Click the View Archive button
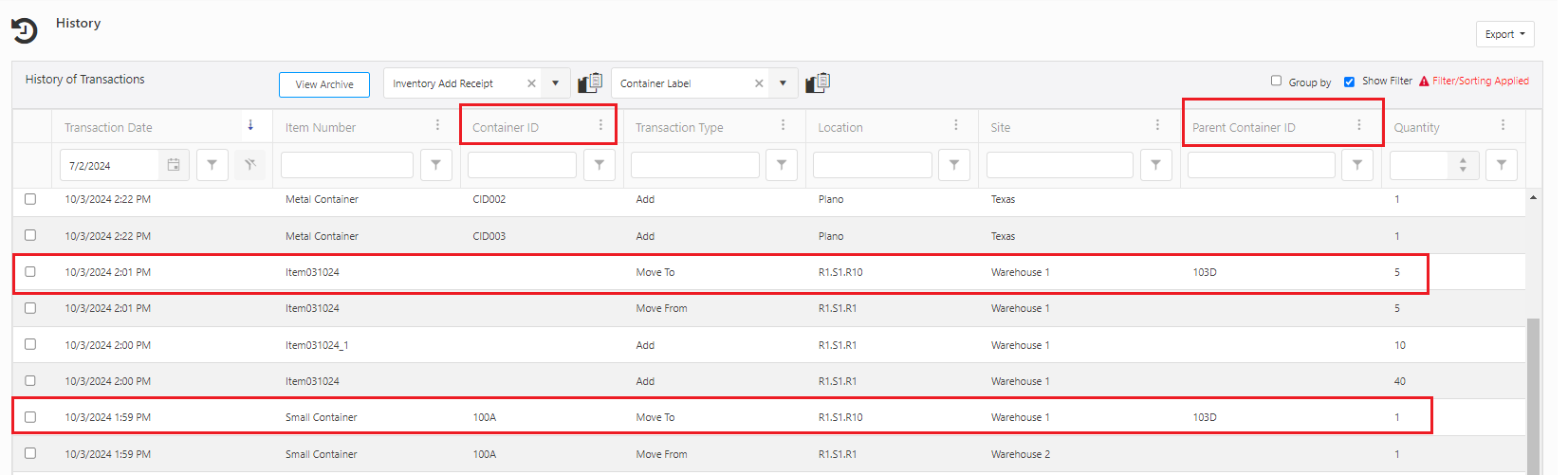1568x475 pixels. pos(323,84)
